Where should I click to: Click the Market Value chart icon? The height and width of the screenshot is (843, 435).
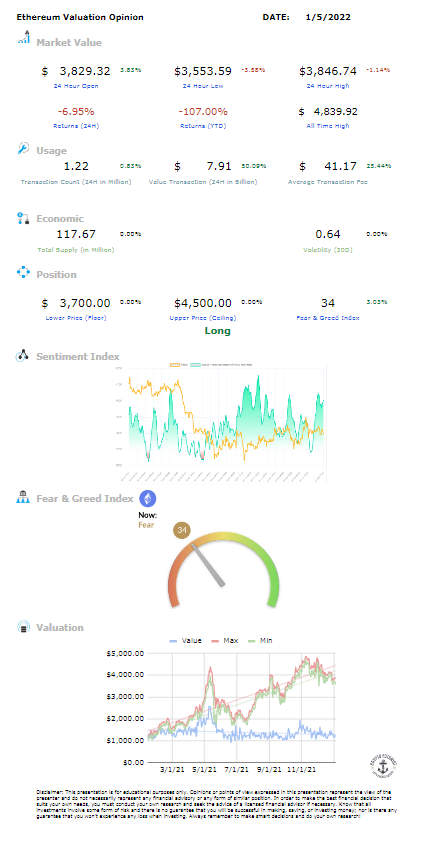(24, 37)
